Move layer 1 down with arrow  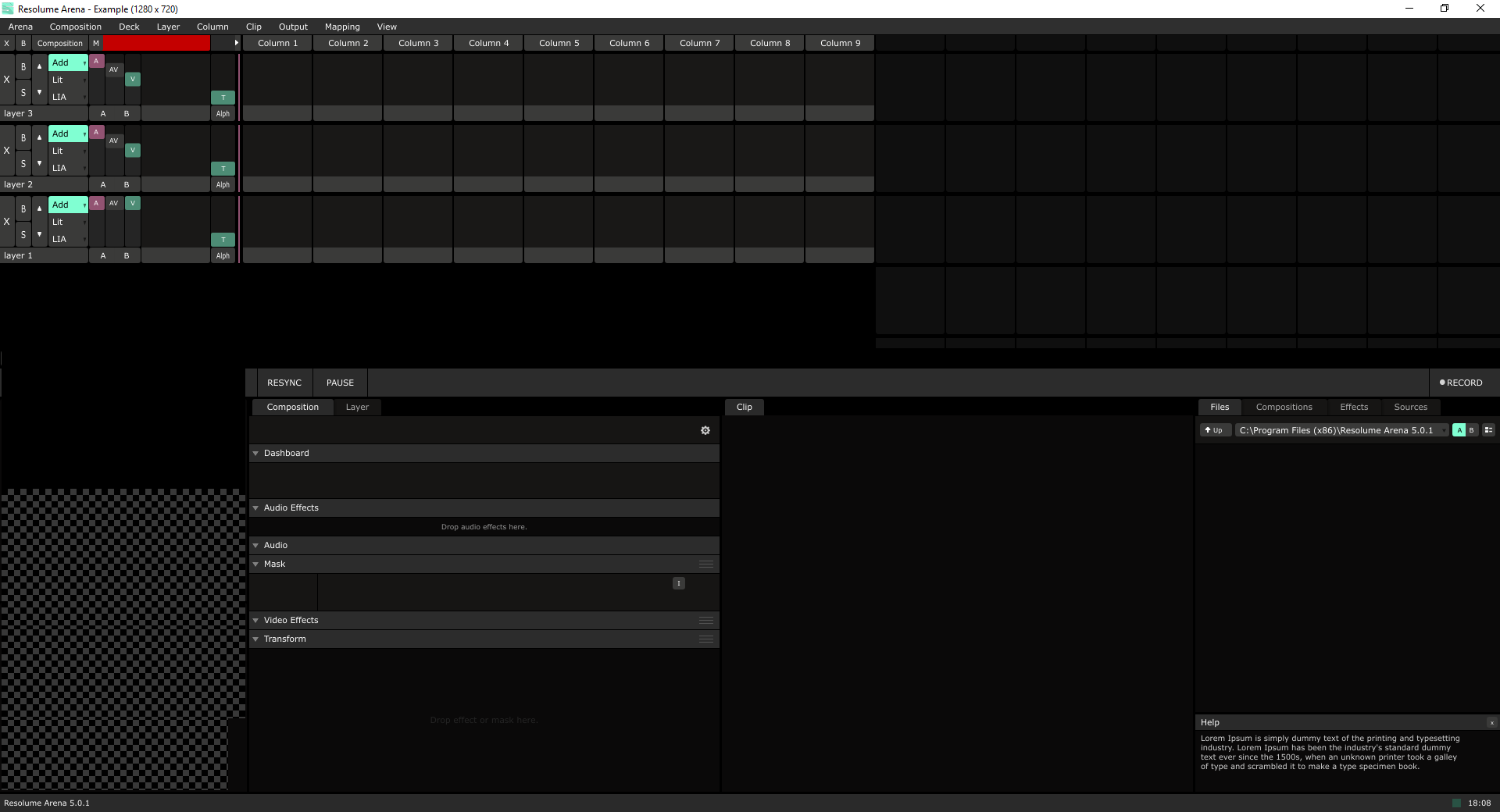(39, 234)
